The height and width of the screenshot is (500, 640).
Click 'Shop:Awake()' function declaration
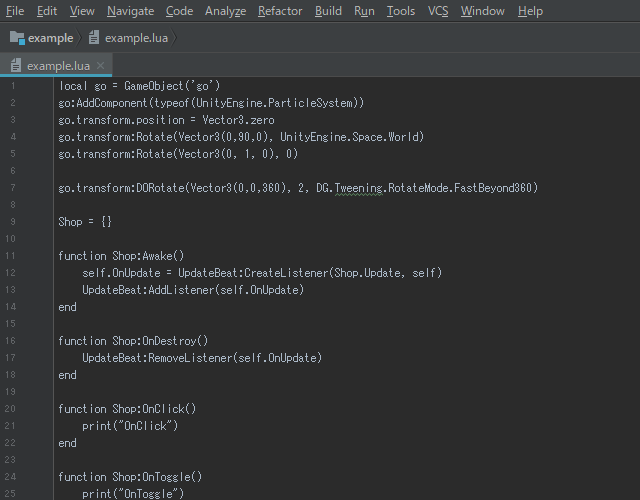click(x=148, y=256)
